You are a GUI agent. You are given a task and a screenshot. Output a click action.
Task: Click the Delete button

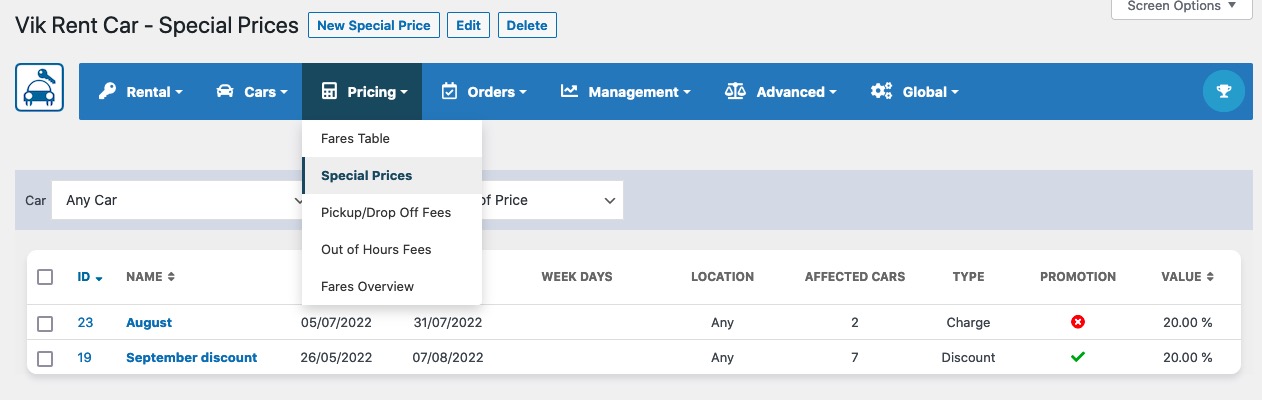coord(527,25)
